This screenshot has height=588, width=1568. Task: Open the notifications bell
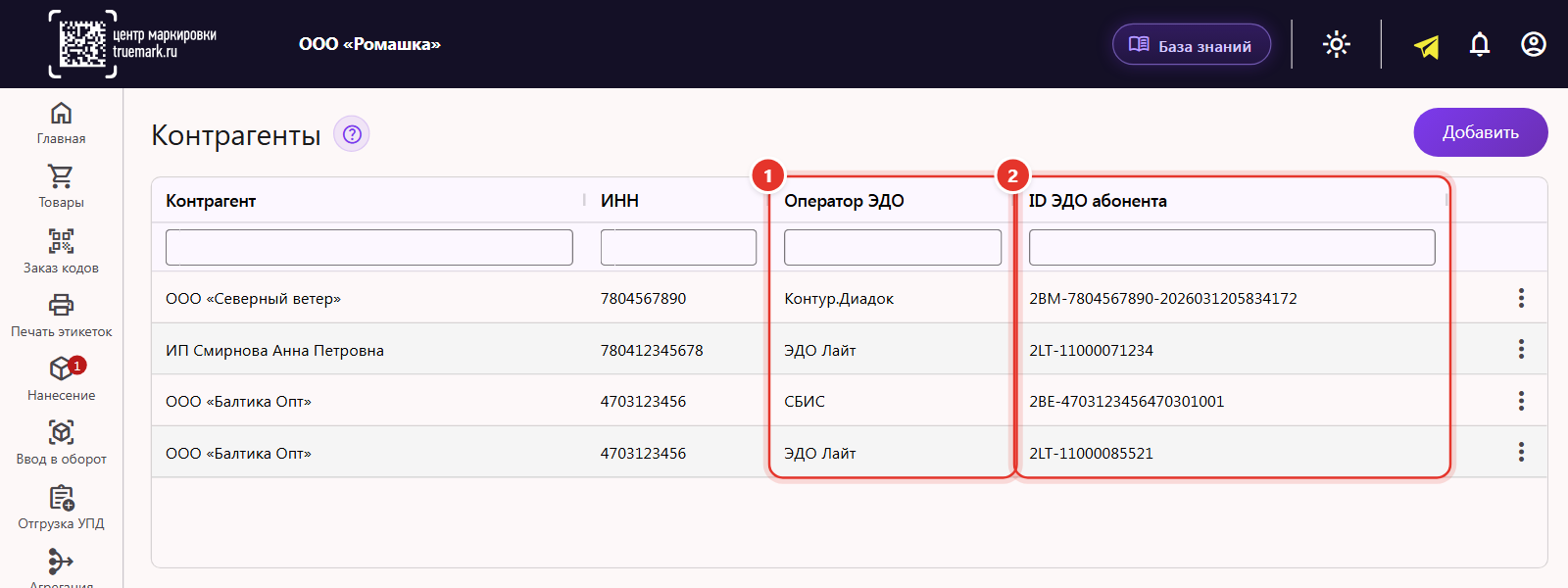(1480, 44)
